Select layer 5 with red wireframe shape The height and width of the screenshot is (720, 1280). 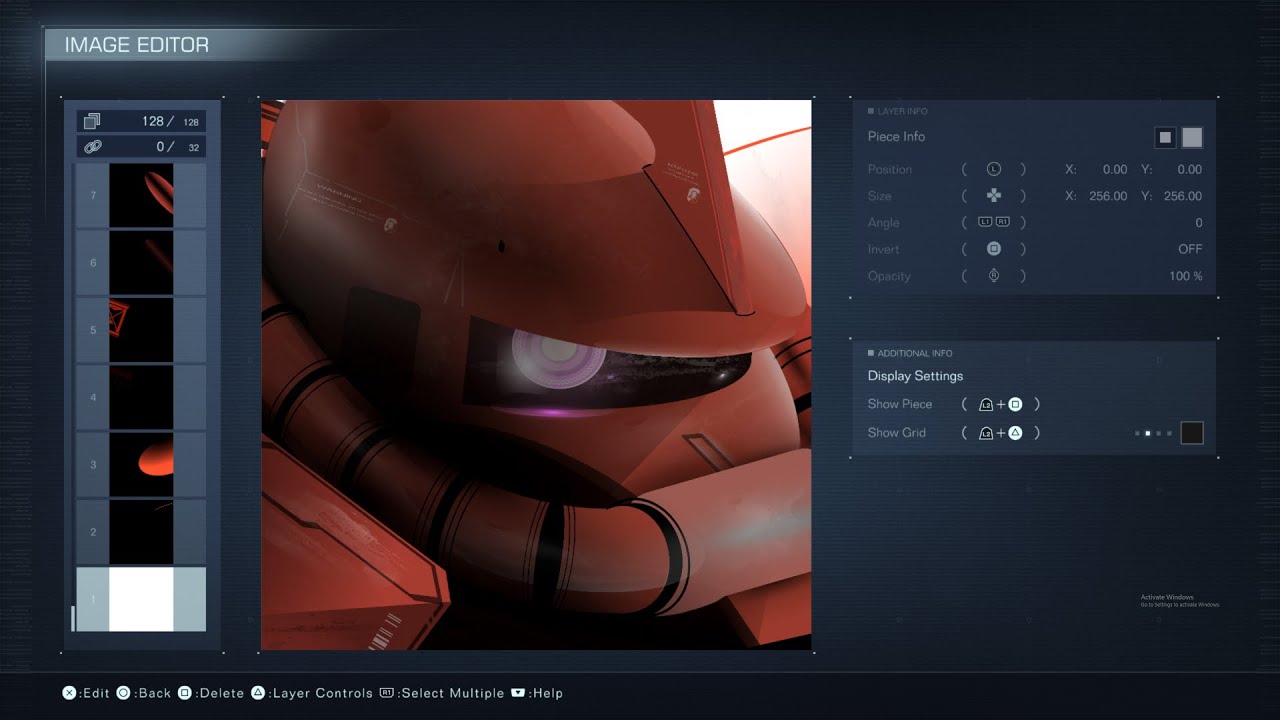tap(141, 330)
